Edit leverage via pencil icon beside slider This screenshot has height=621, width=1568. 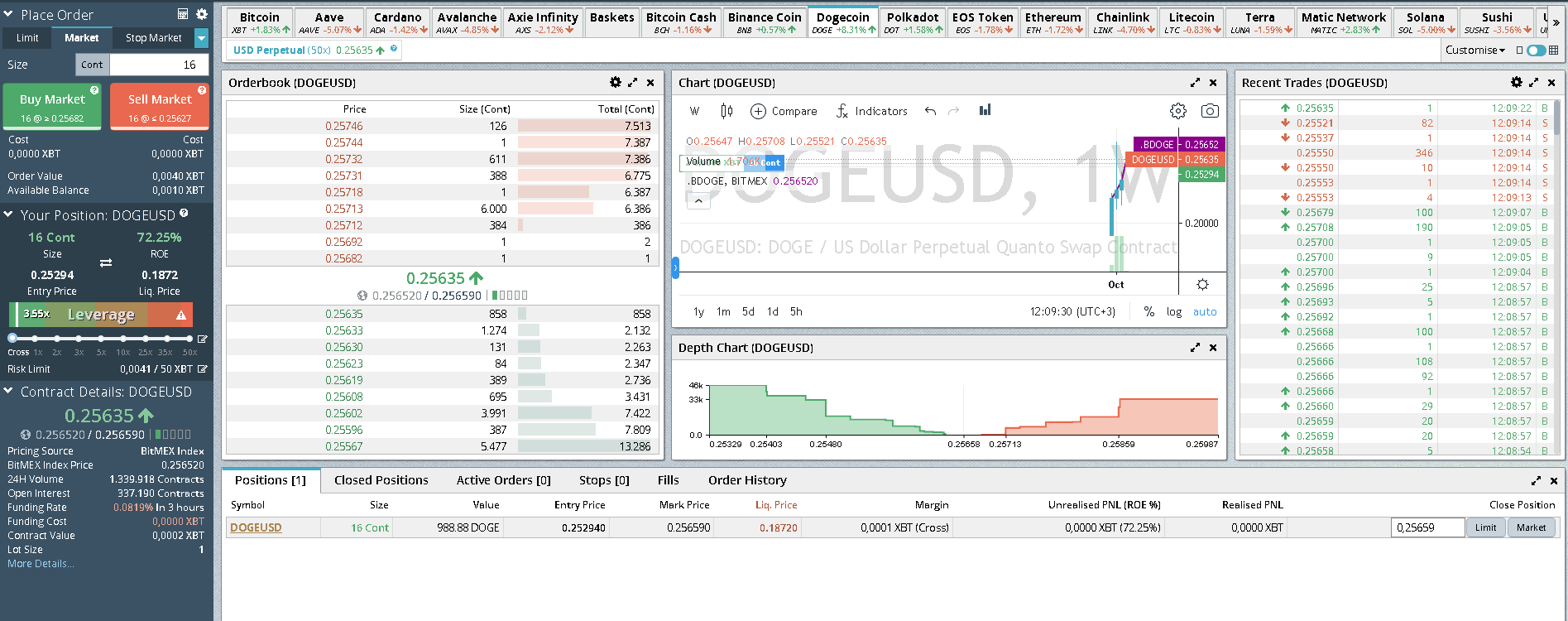[x=202, y=339]
